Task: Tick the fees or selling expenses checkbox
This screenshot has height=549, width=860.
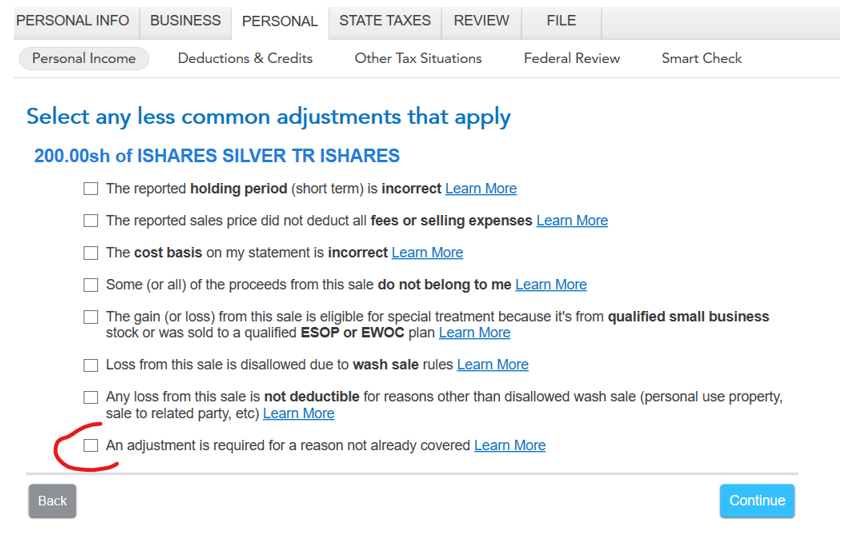Action: (91, 221)
